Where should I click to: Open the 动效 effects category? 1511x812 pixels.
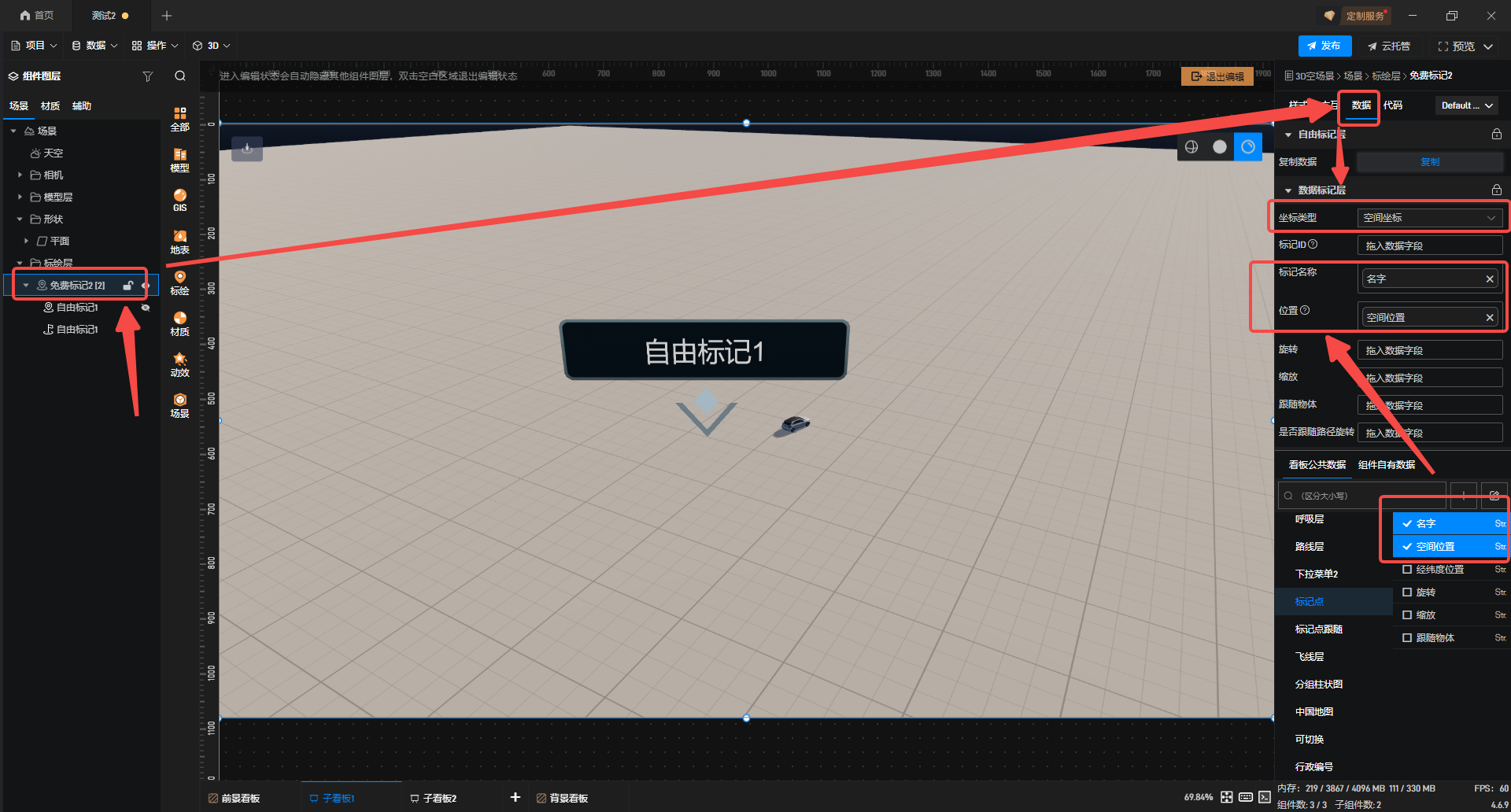point(179,364)
